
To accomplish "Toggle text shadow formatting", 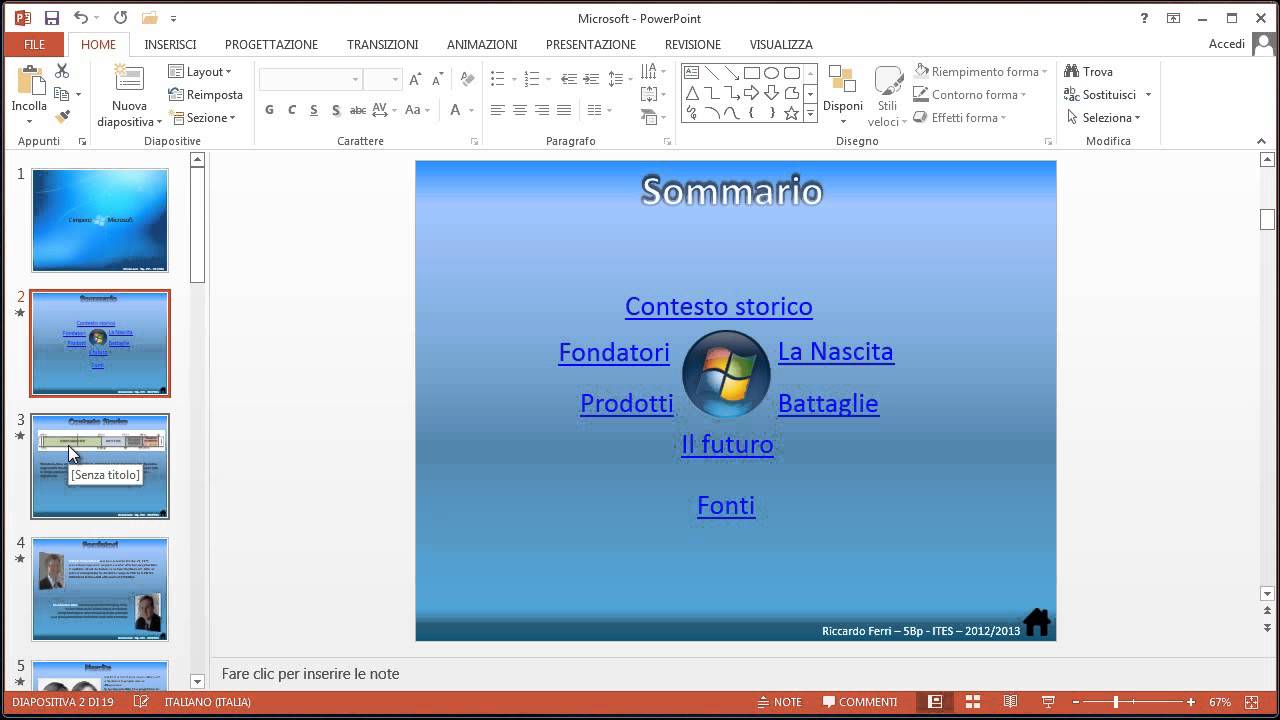I will point(336,110).
